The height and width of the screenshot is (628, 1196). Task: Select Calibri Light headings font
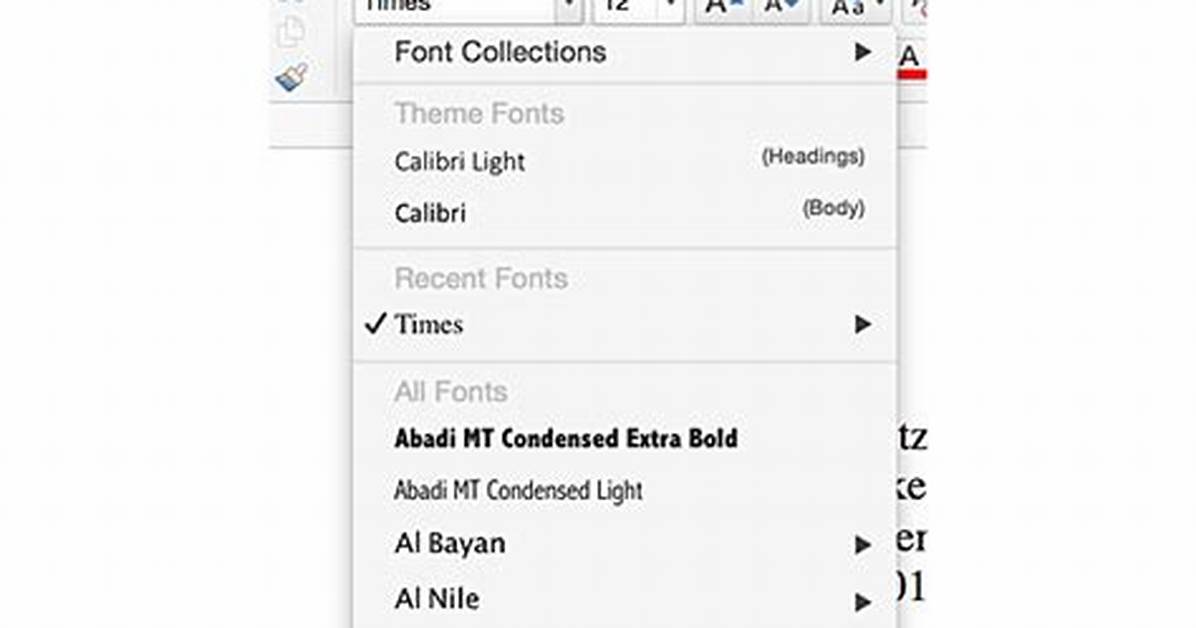point(625,161)
